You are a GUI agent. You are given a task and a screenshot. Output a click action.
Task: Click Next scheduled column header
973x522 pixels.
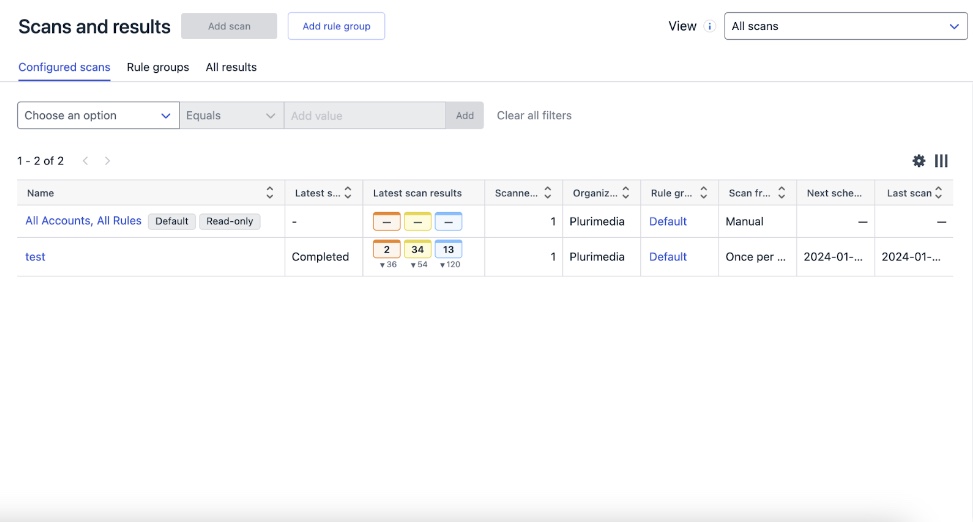point(834,193)
